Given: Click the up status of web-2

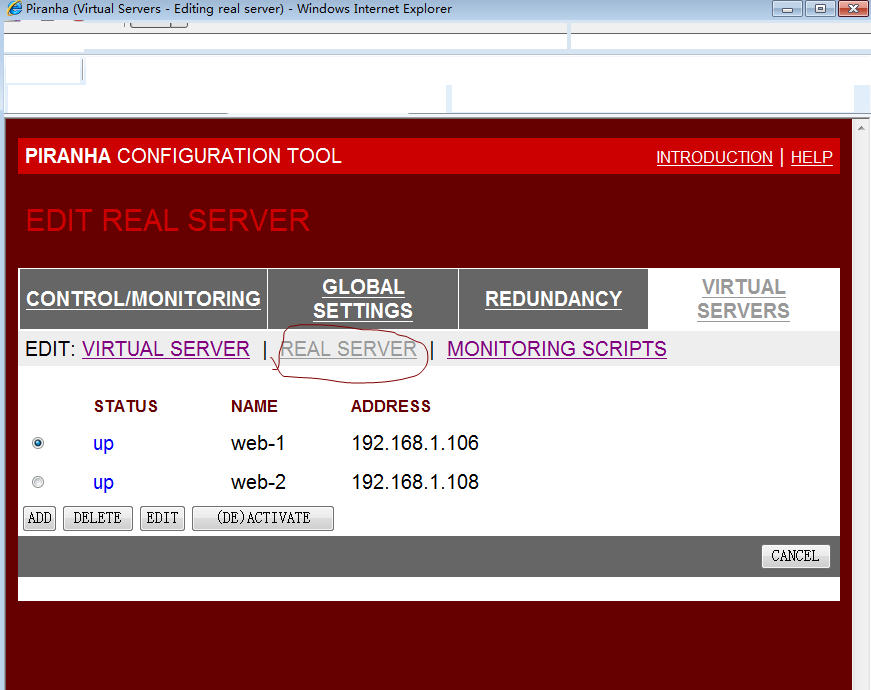Looking at the screenshot, I should click(x=103, y=483).
